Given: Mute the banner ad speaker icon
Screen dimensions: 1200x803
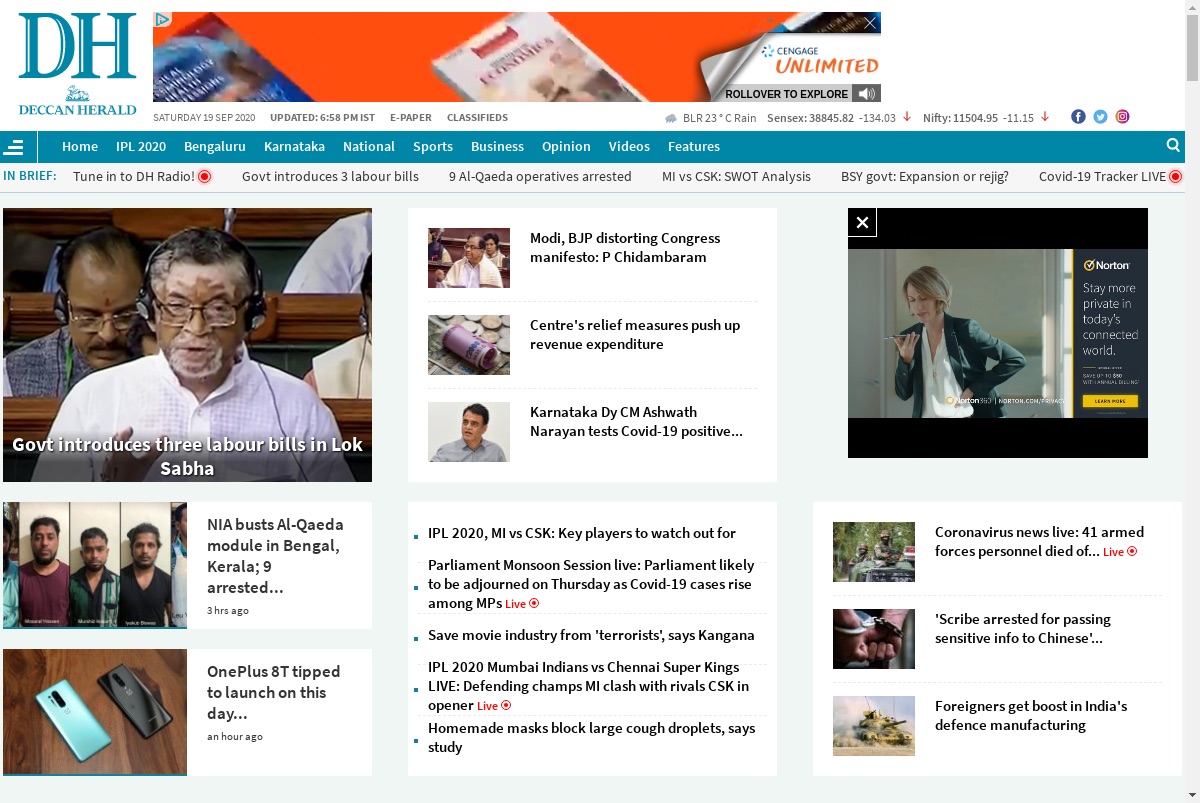Looking at the screenshot, I should pyautogui.click(x=866, y=93).
